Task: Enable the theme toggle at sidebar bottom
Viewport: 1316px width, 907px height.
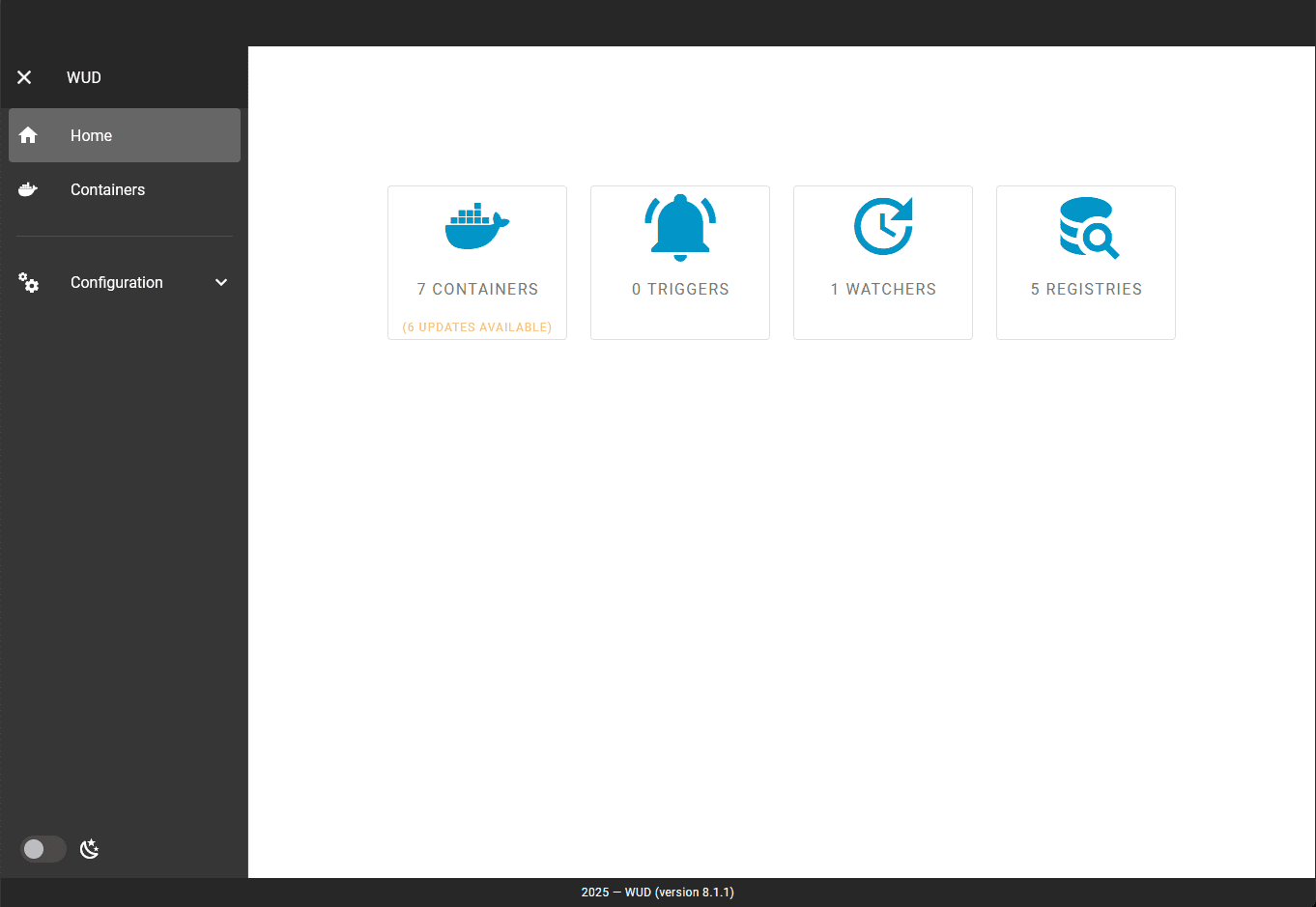Action: click(x=43, y=849)
